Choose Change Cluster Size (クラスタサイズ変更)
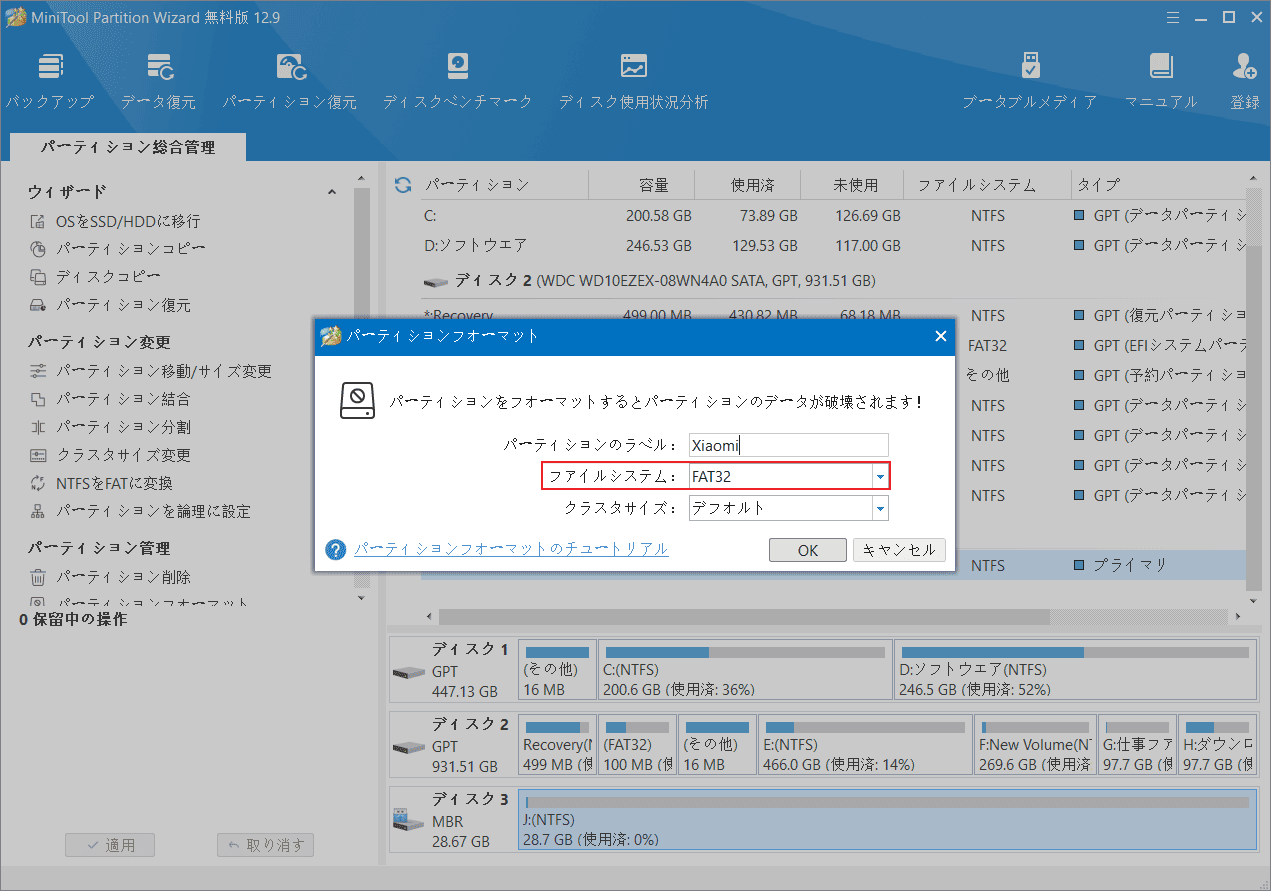 tap(109, 455)
